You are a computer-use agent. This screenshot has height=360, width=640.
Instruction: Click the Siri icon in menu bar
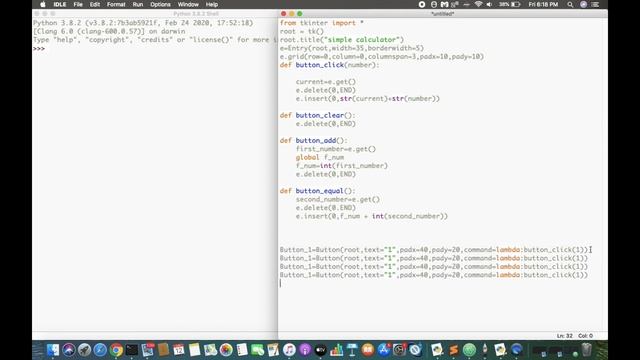pos(583,4)
